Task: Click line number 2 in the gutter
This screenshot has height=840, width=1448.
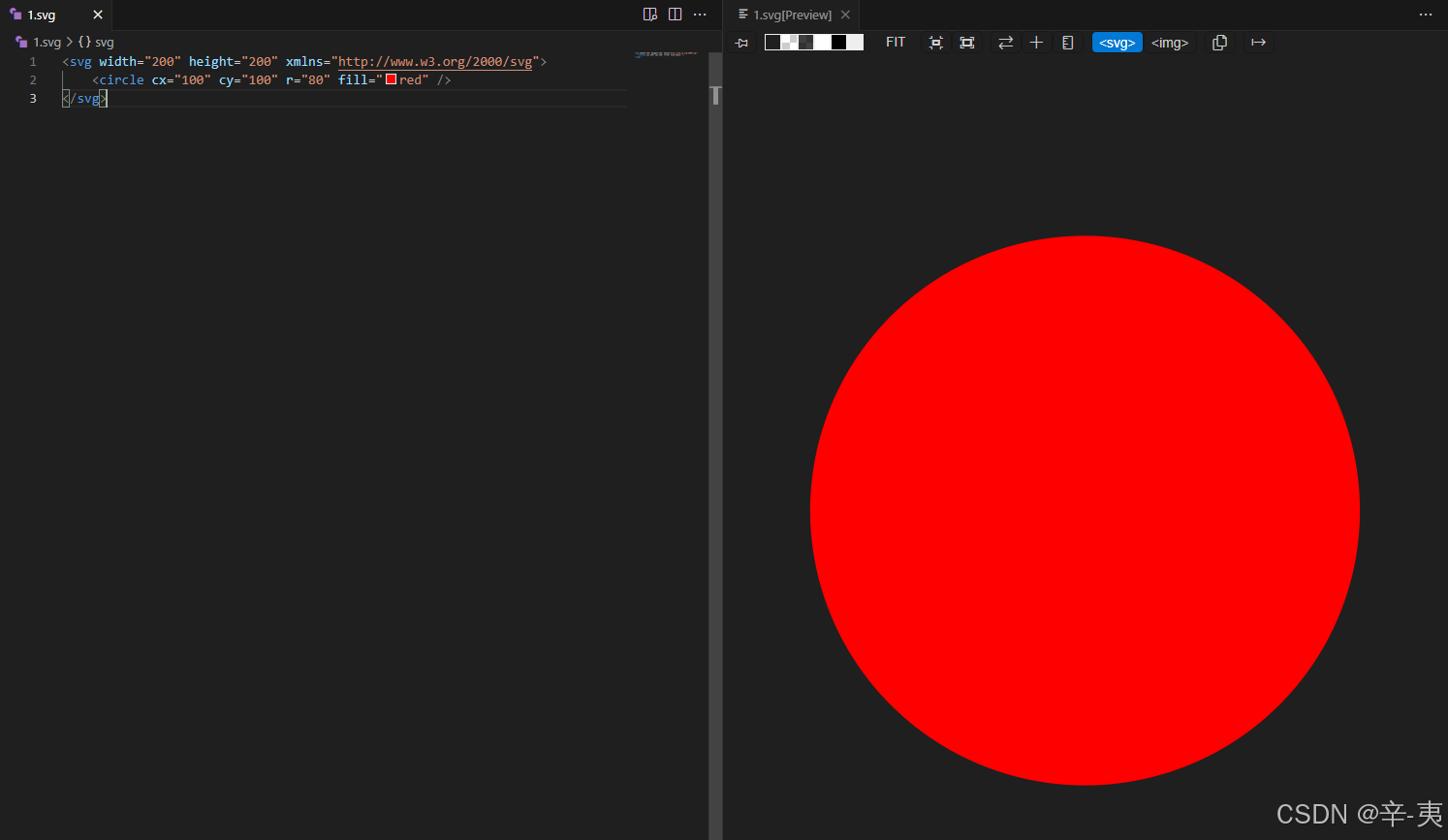Action: coord(33,80)
